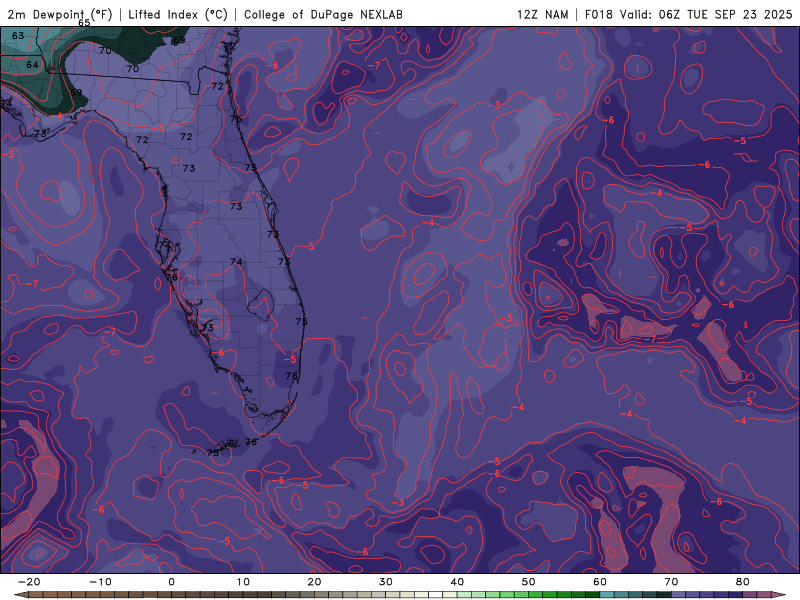Click the "-10" color bar label

point(100,582)
